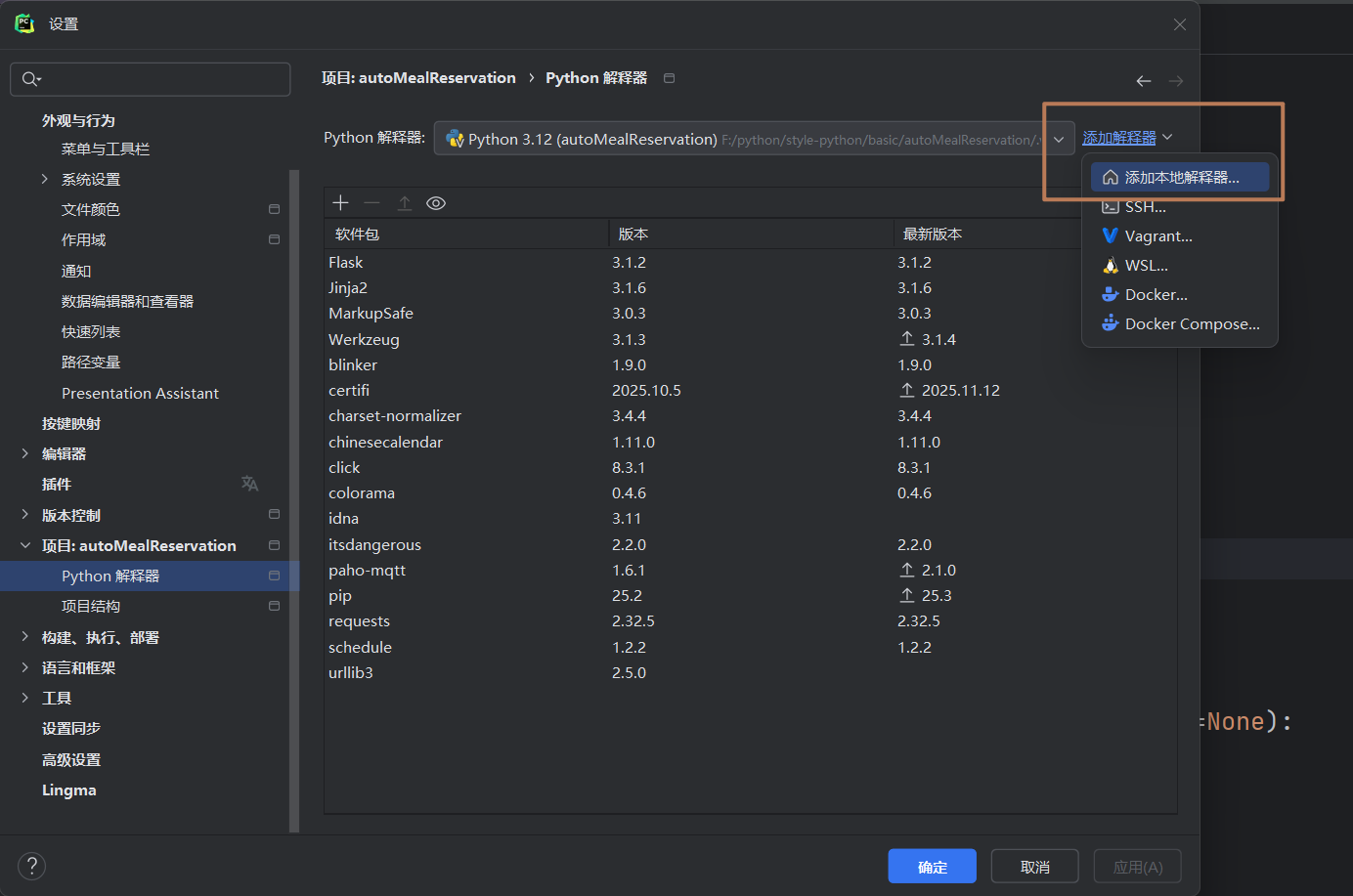Click the translate icon beside 插件
The width and height of the screenshot is (1353, 896).
coord(249,484)
